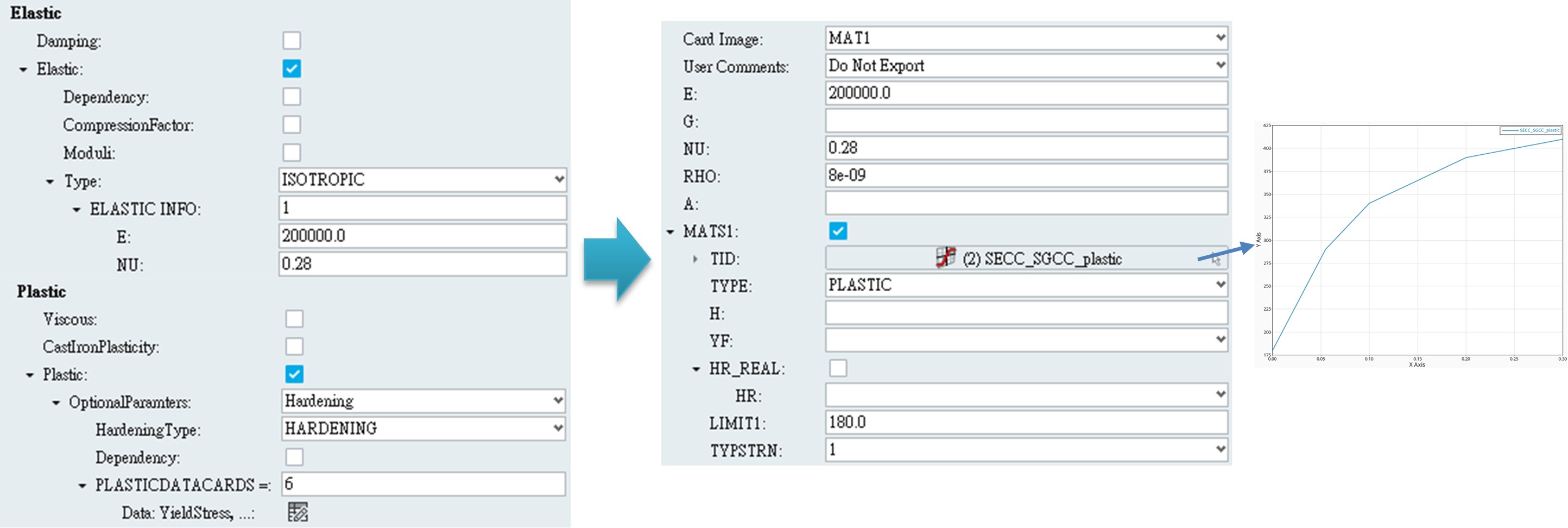Screen dimensions: 1568x528
Task: Click the SECC_SGCC_plastic chart legend
Action: (x=1529, y=130)
